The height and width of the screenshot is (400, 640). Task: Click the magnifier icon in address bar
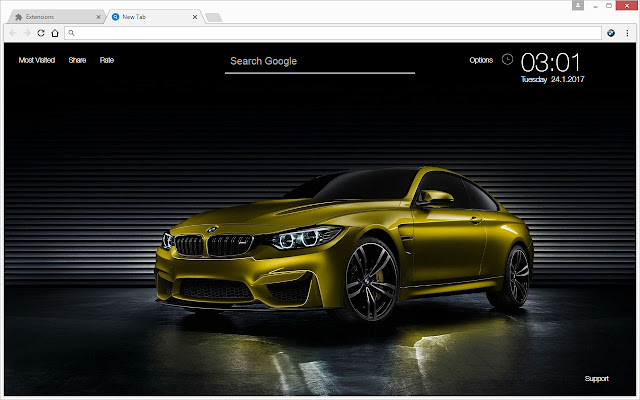coord(71,33)
